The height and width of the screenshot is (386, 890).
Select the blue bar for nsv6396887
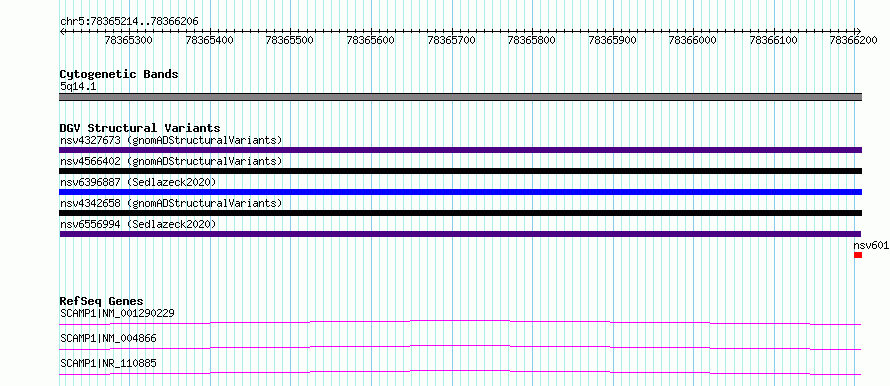click(x=461, y=192)
